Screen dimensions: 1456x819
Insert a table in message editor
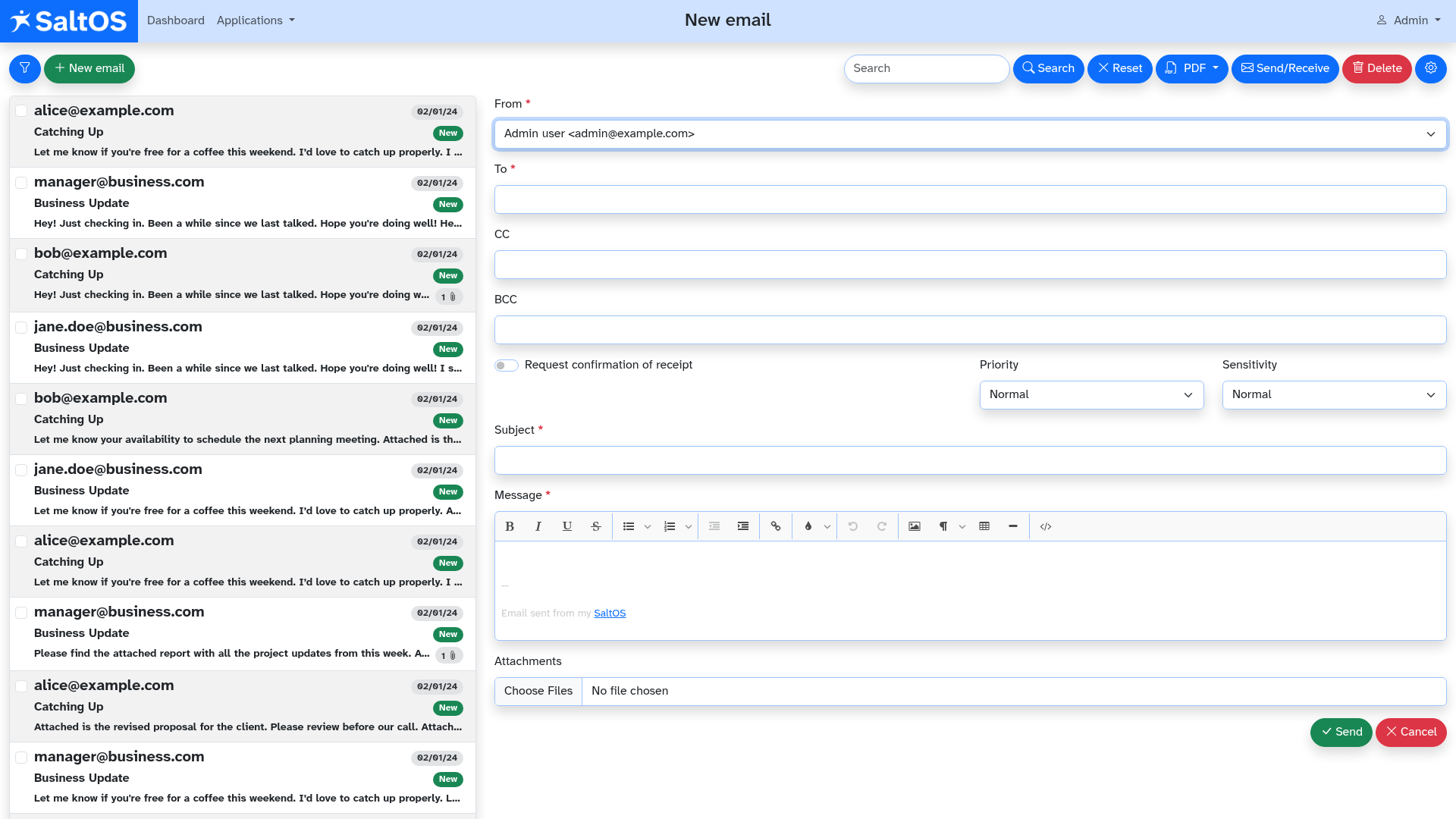[984, 526]
